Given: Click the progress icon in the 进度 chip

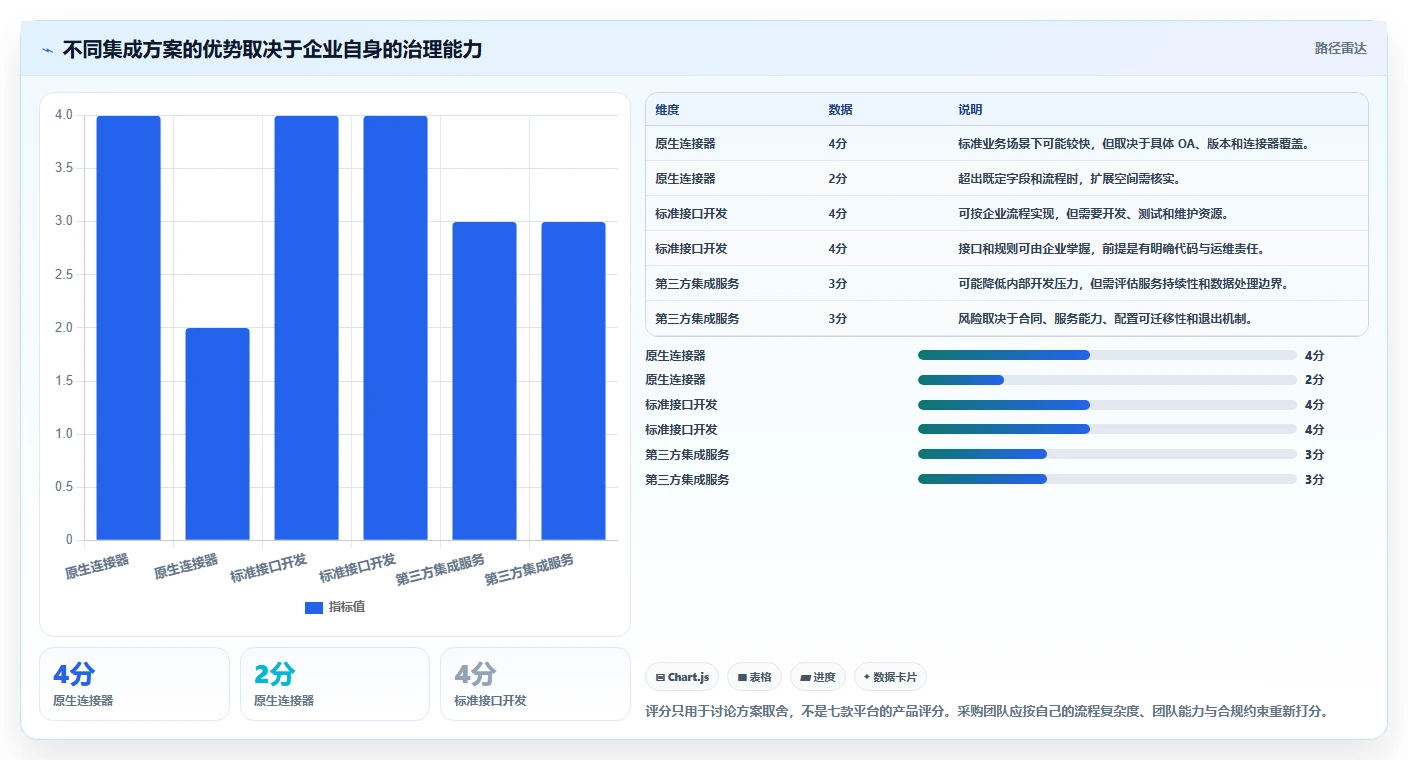Looking at the screenshot, I should 805,677.
